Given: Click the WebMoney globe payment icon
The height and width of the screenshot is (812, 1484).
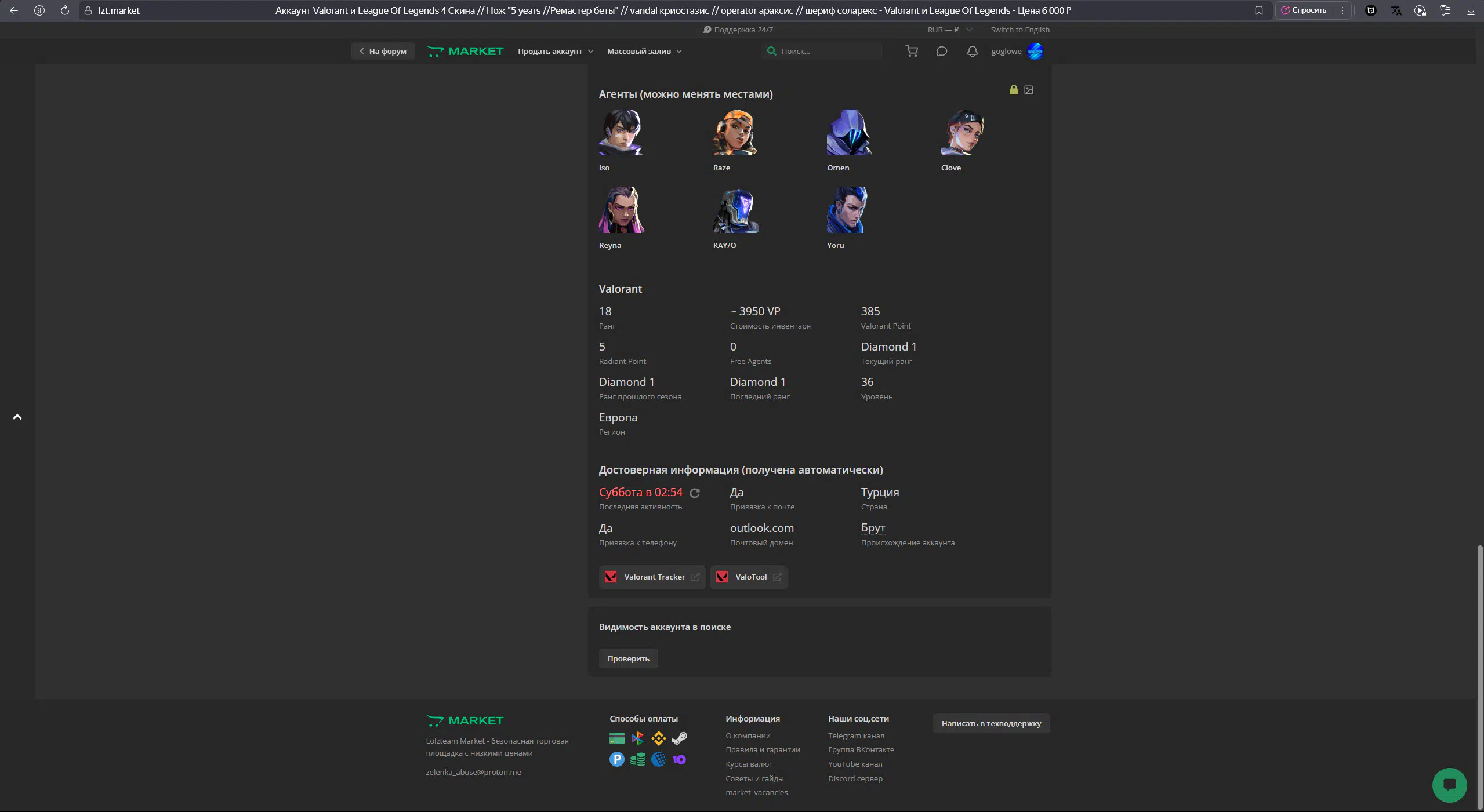Looking at the screenshot, I should 659,759.
